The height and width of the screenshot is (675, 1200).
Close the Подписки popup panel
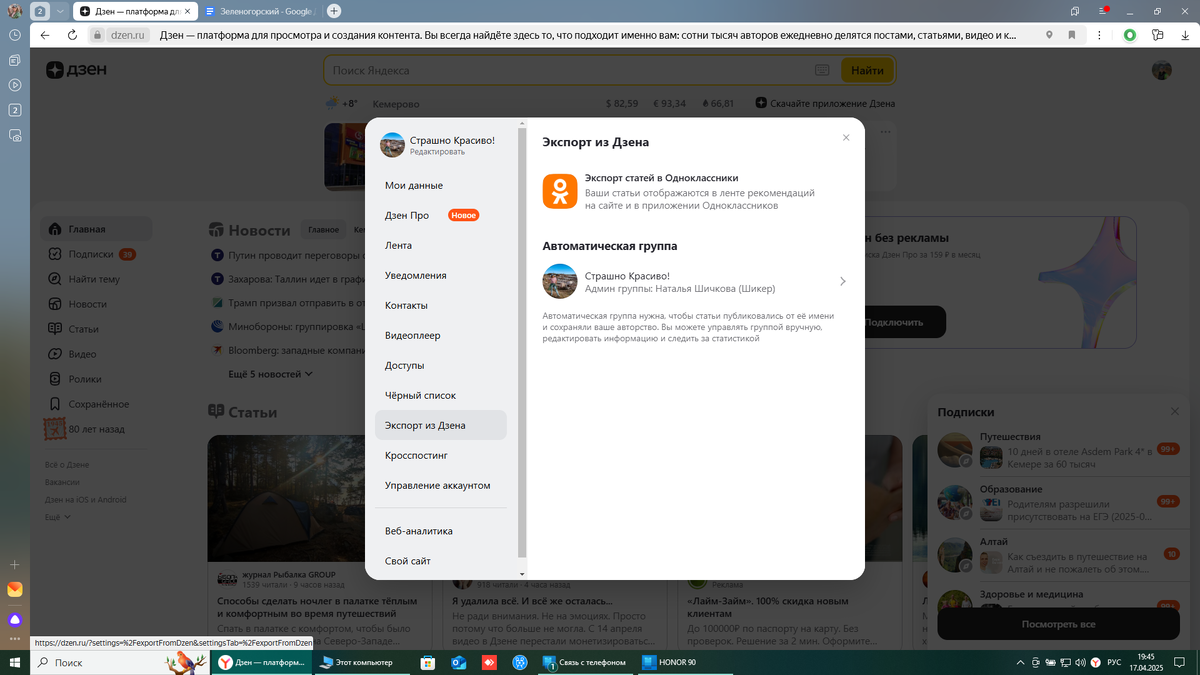coord(1175,412)
